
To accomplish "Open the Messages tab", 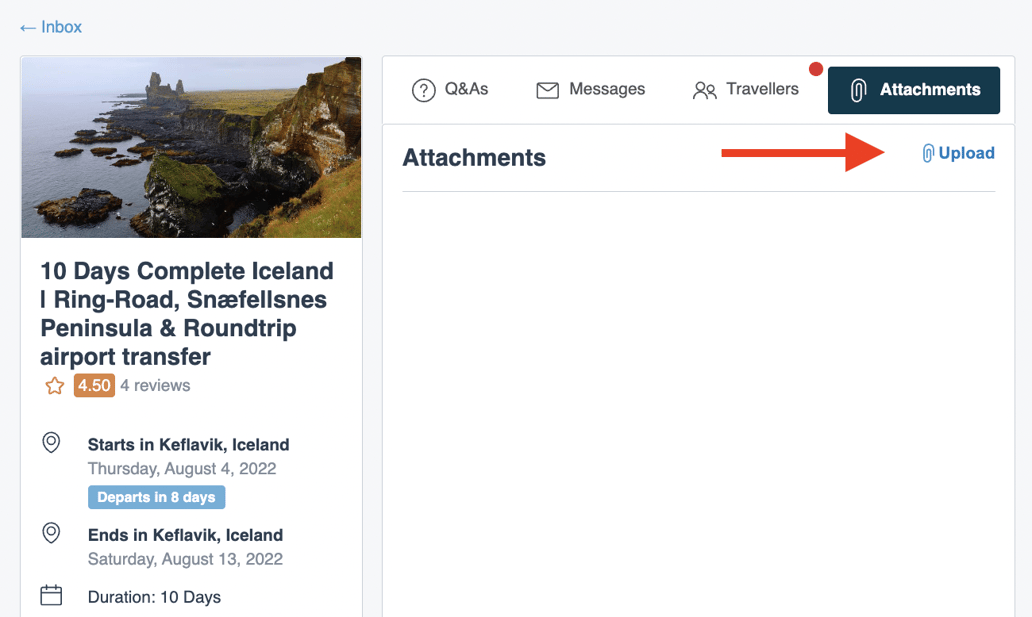I will (591, 90).
